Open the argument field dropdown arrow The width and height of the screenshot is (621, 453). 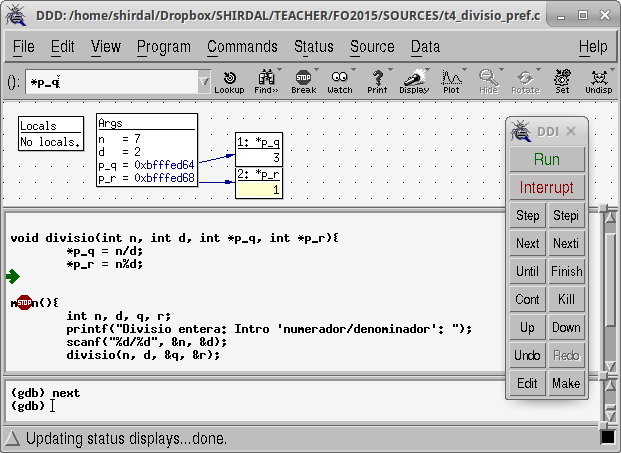204,83
